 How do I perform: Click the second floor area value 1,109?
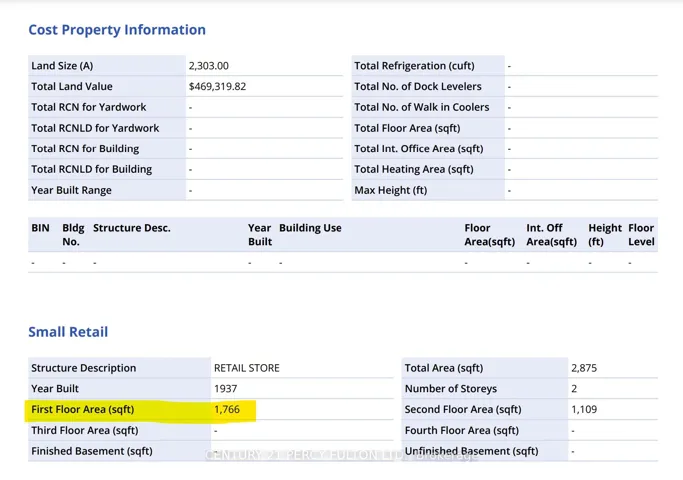[x=584, y=409]
